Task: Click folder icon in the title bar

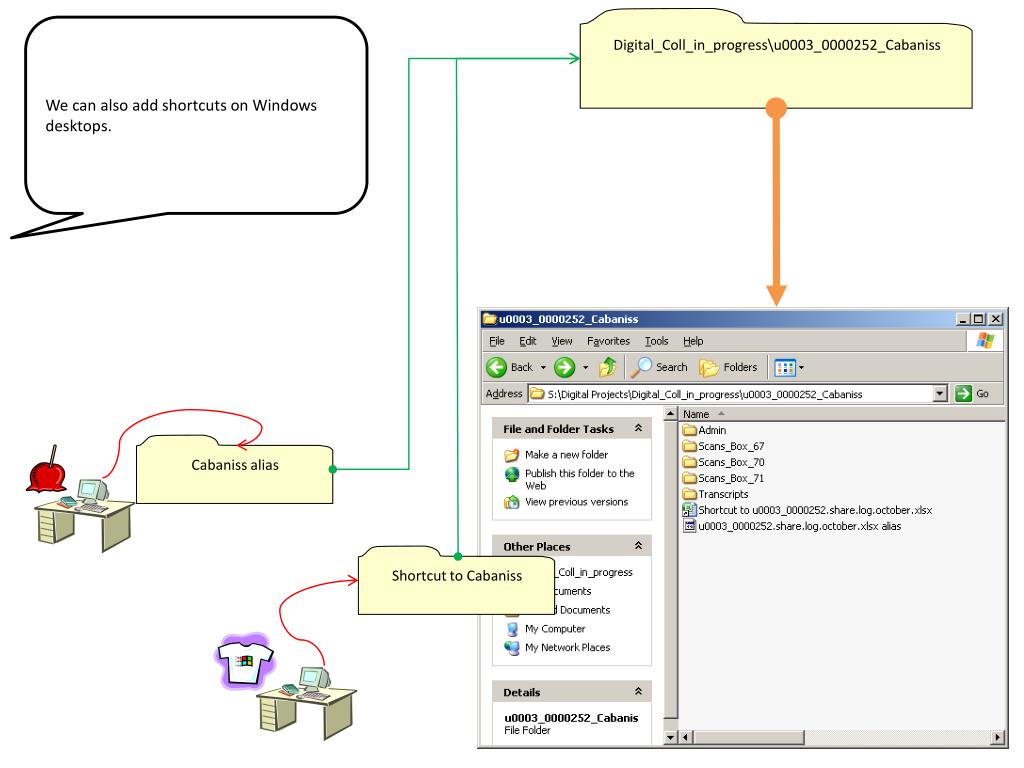Action: point(489,319)
